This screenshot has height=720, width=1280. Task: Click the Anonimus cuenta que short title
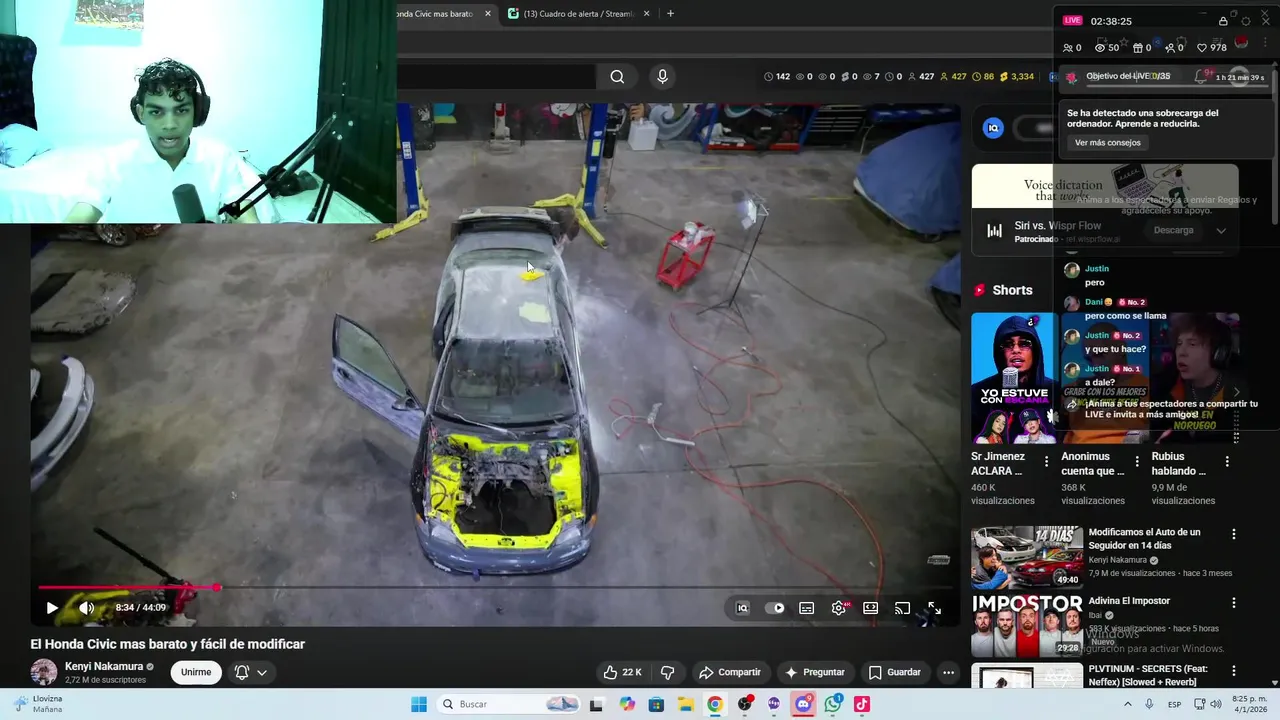(x=1092, y=463)
